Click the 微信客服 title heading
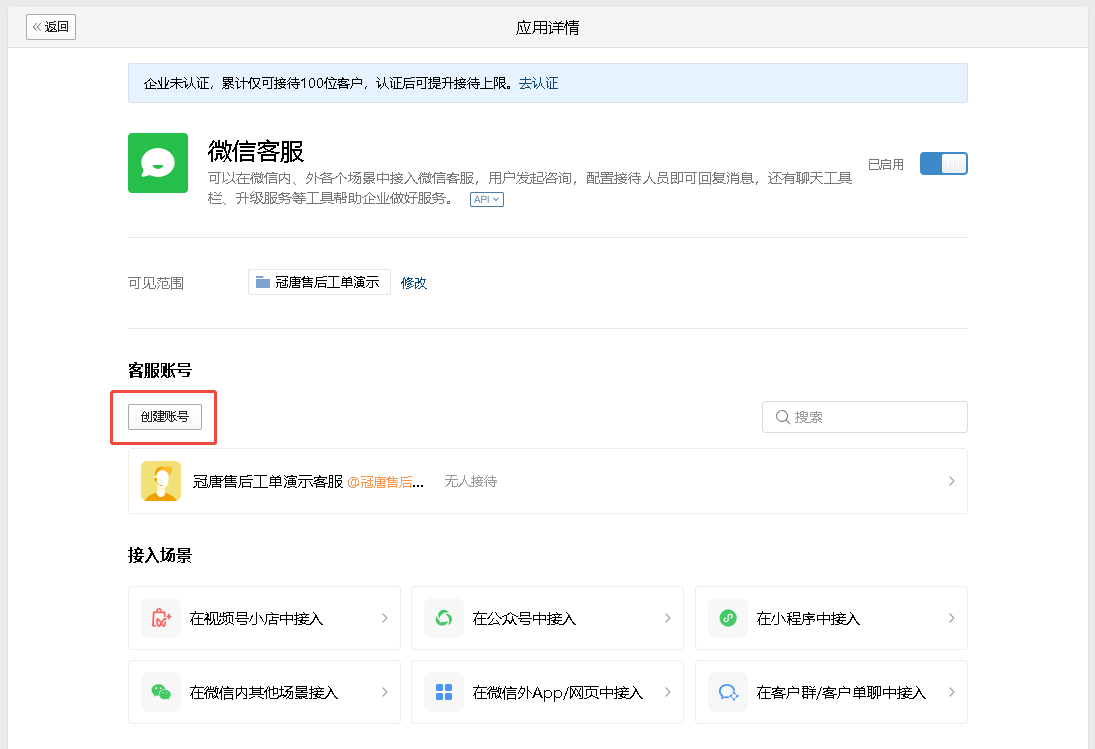The width and height of the screenshot is (1095, 749). point(256,151)
